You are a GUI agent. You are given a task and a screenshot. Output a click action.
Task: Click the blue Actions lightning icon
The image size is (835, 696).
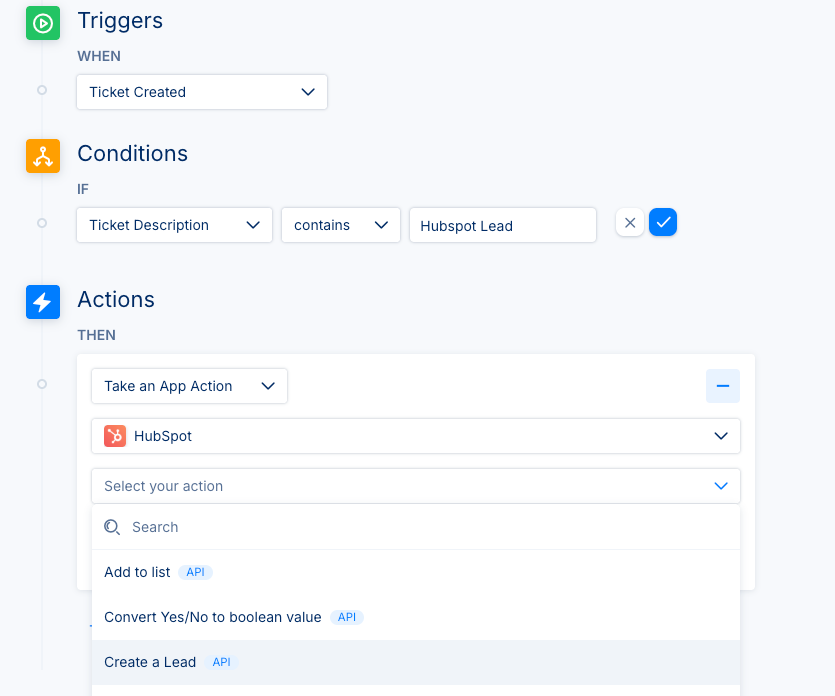[43, 302]
